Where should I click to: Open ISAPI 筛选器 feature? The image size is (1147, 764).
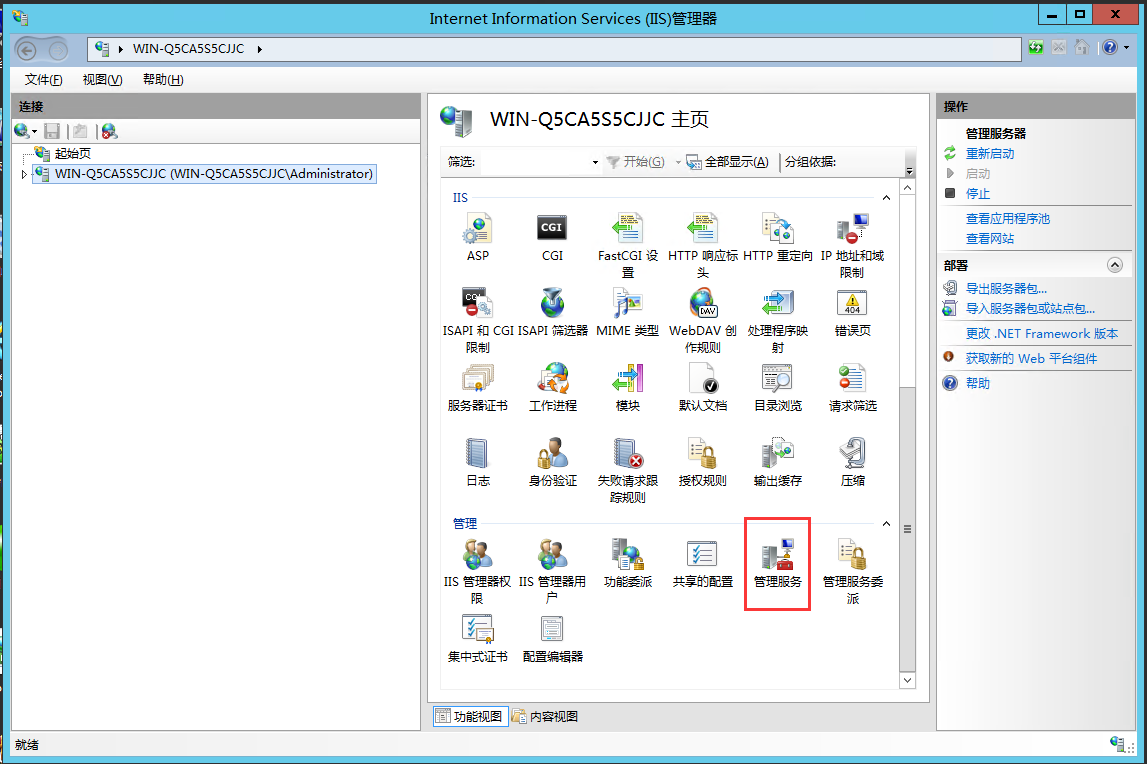coord(552,312)
